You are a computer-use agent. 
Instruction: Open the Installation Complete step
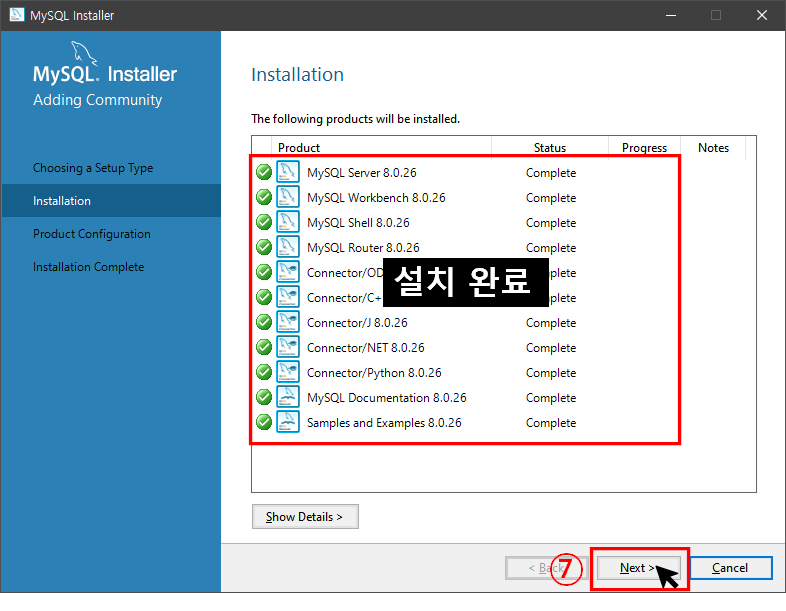pyautogui.click(x=89, y=267)
